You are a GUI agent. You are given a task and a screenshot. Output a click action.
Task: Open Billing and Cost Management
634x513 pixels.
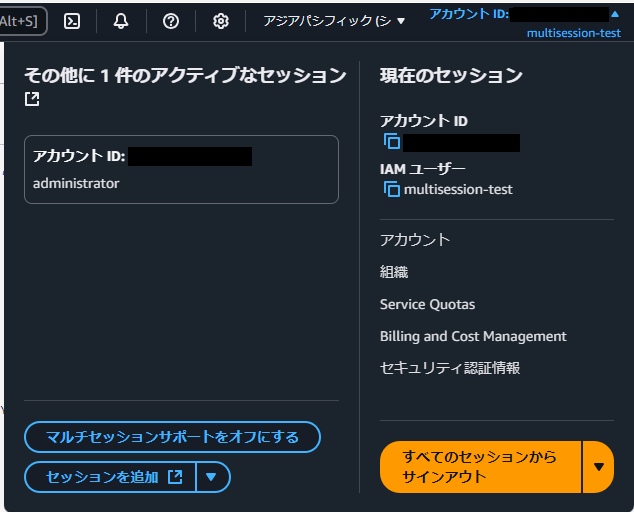473,336
